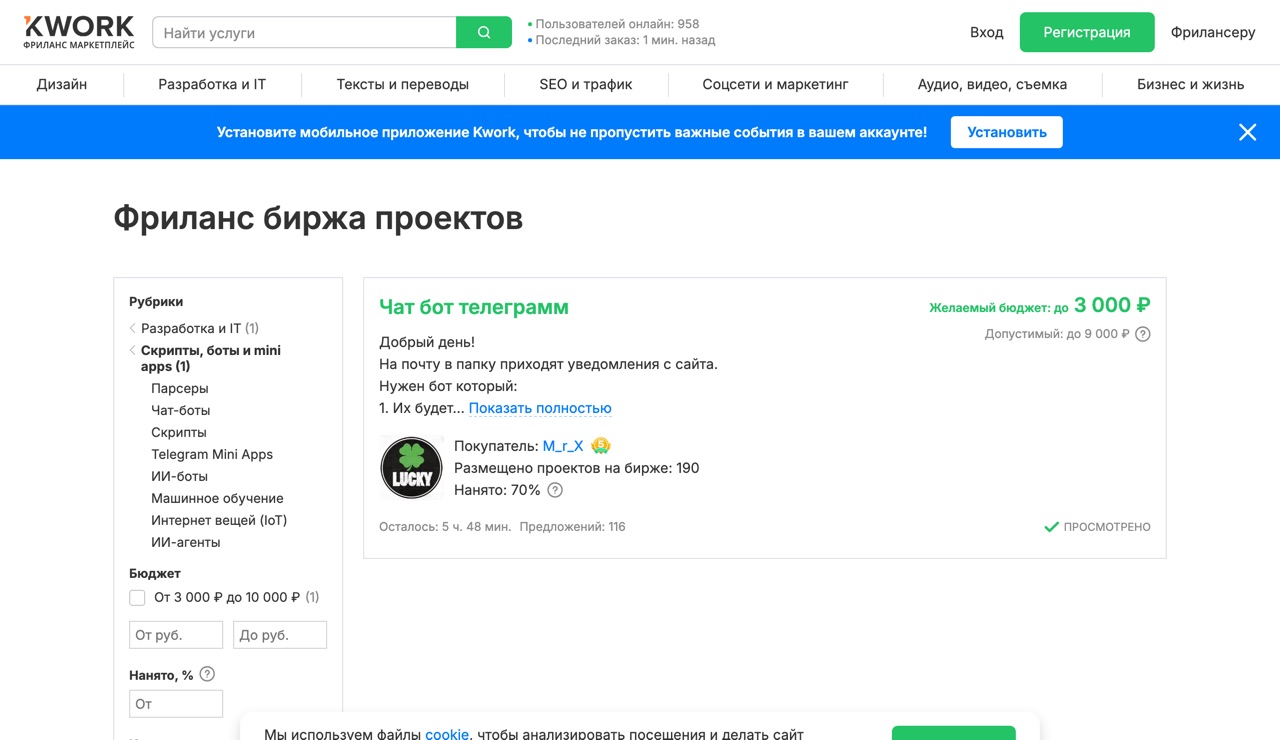The height and width of the screenshot is (740, 1280).
Task: Open buyer profile M_r_X
Action: (563, 446)
